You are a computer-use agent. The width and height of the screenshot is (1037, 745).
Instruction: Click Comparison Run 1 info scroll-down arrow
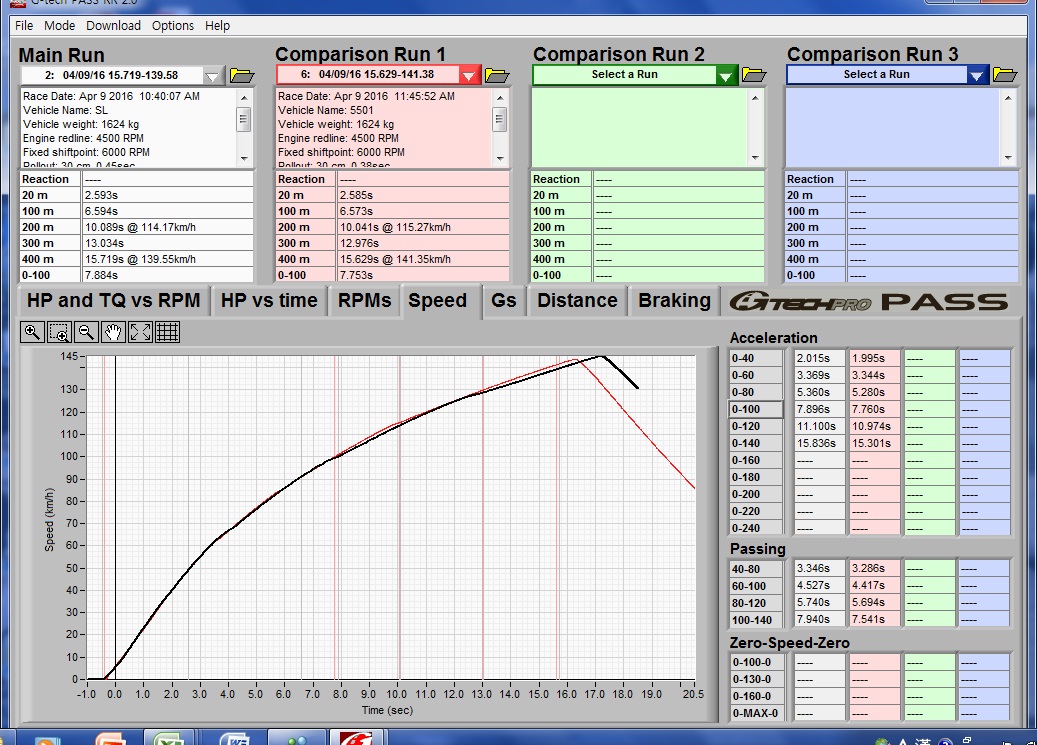point(500,158)
